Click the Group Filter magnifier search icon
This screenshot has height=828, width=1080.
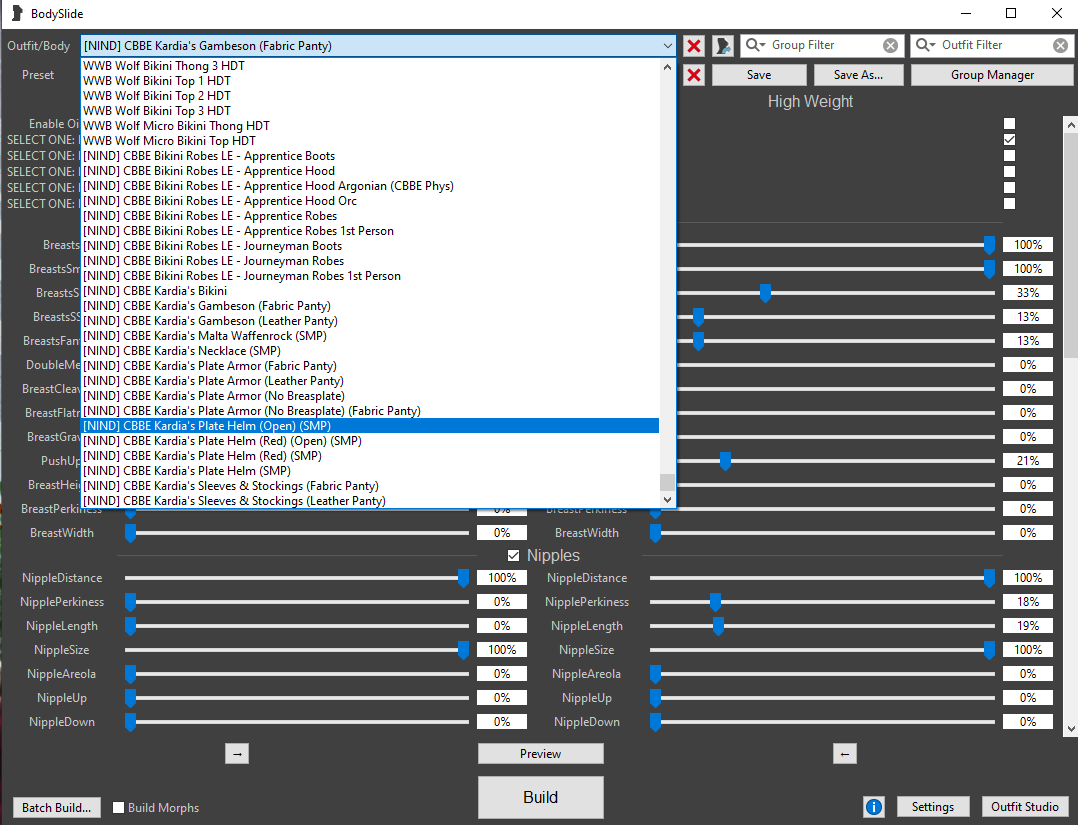coord(755,45)
